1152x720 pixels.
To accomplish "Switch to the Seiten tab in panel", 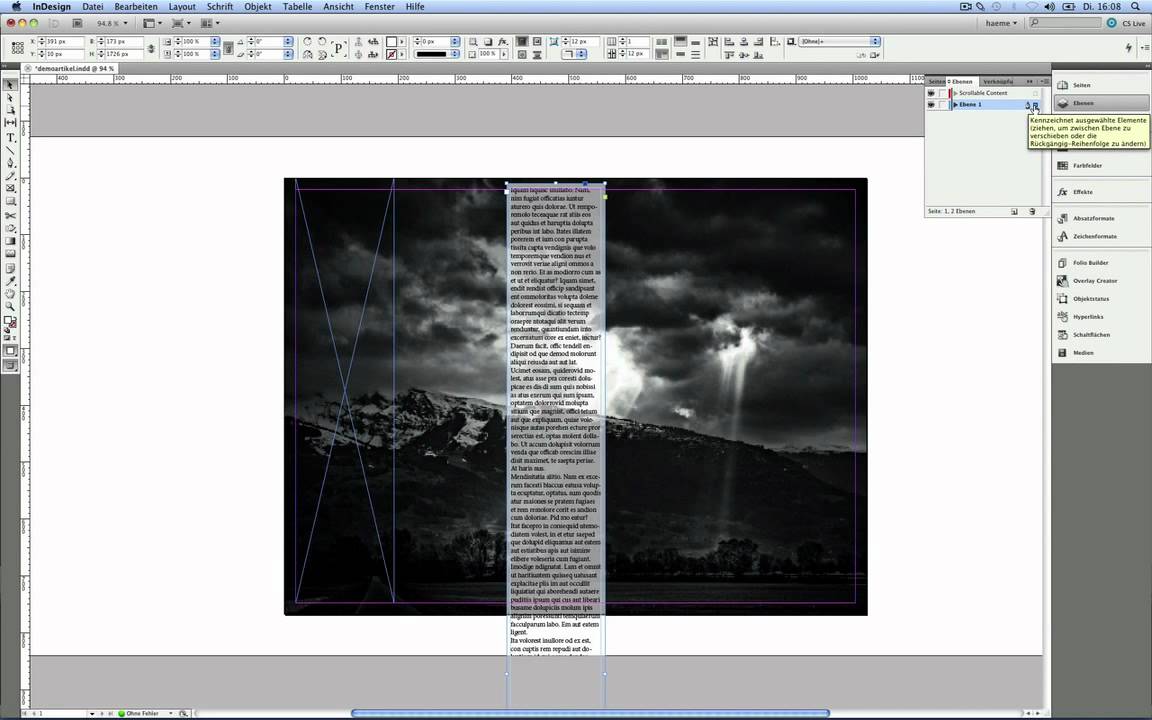I will click(x=936, y=82).
